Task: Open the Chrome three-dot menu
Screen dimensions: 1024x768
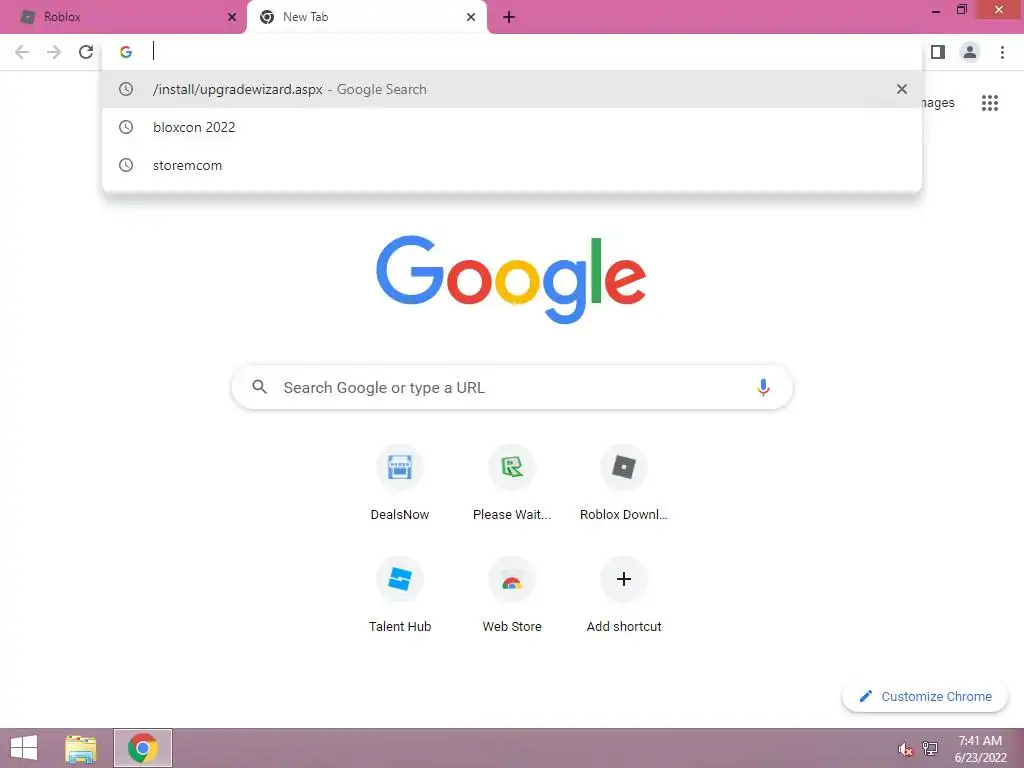Action: [1002, 52]
